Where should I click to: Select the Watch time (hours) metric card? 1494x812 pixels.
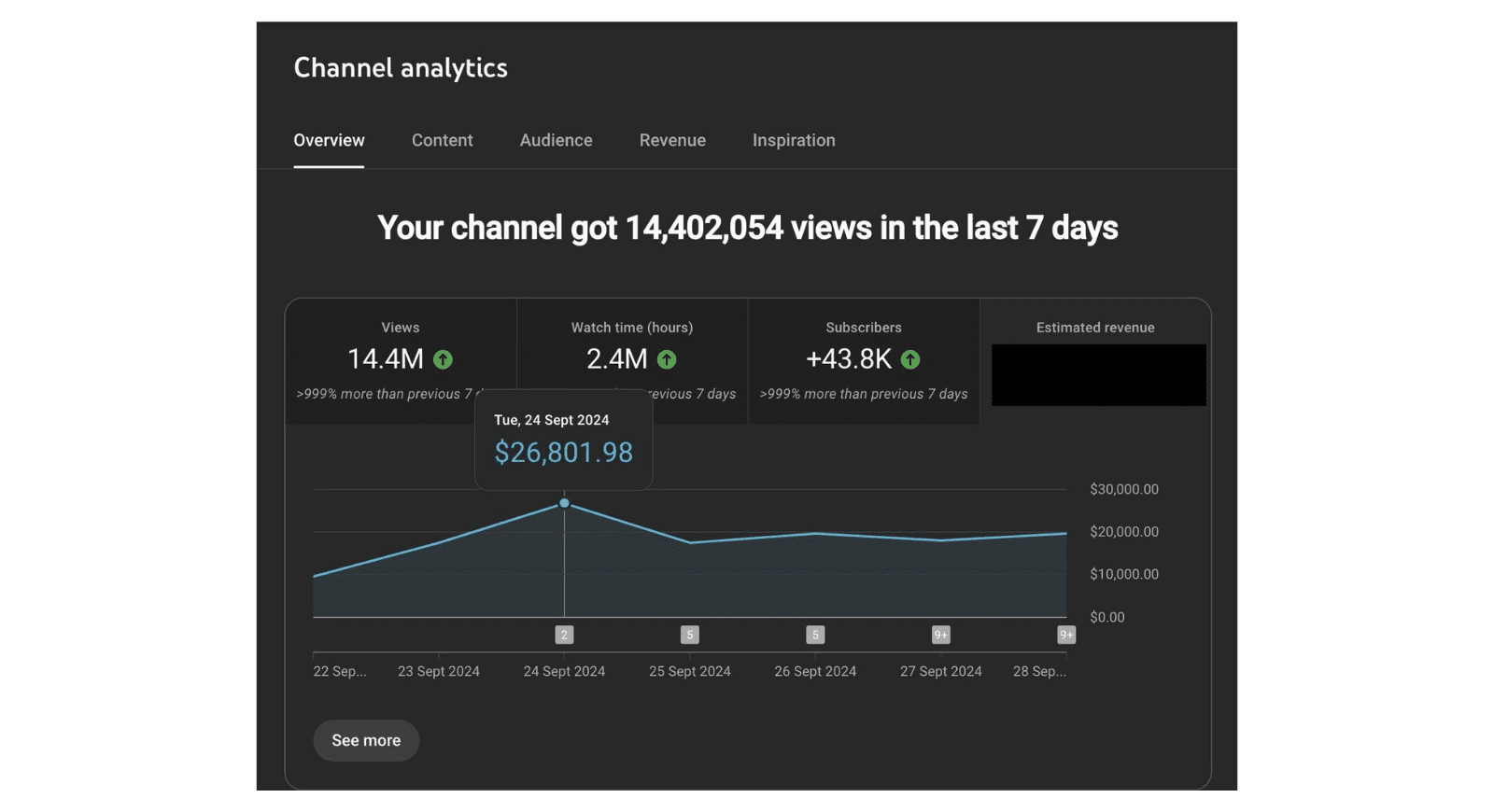[632, 341]
